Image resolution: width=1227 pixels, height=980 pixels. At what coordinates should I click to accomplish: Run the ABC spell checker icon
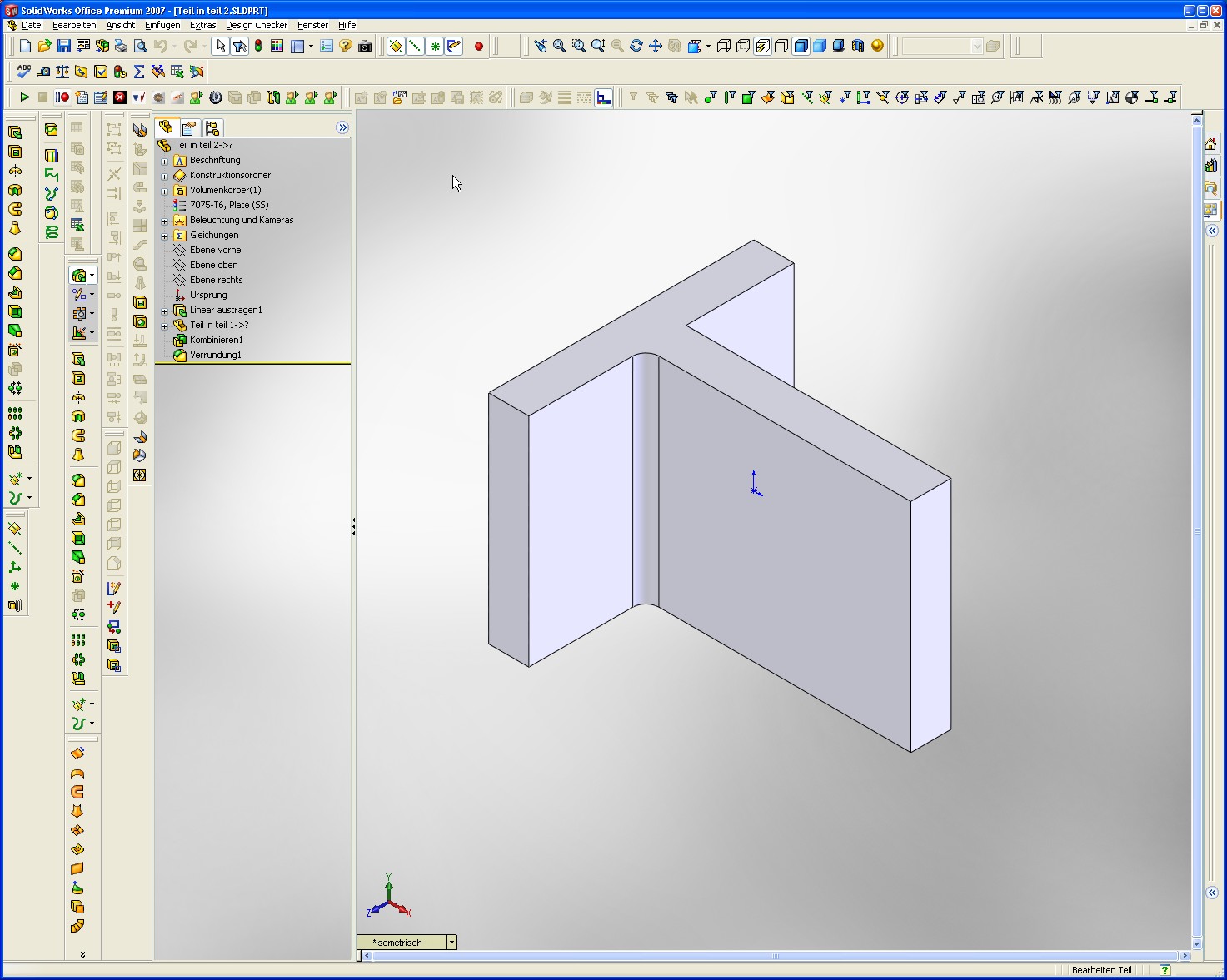pyautogui.click(x=24, y=72)
